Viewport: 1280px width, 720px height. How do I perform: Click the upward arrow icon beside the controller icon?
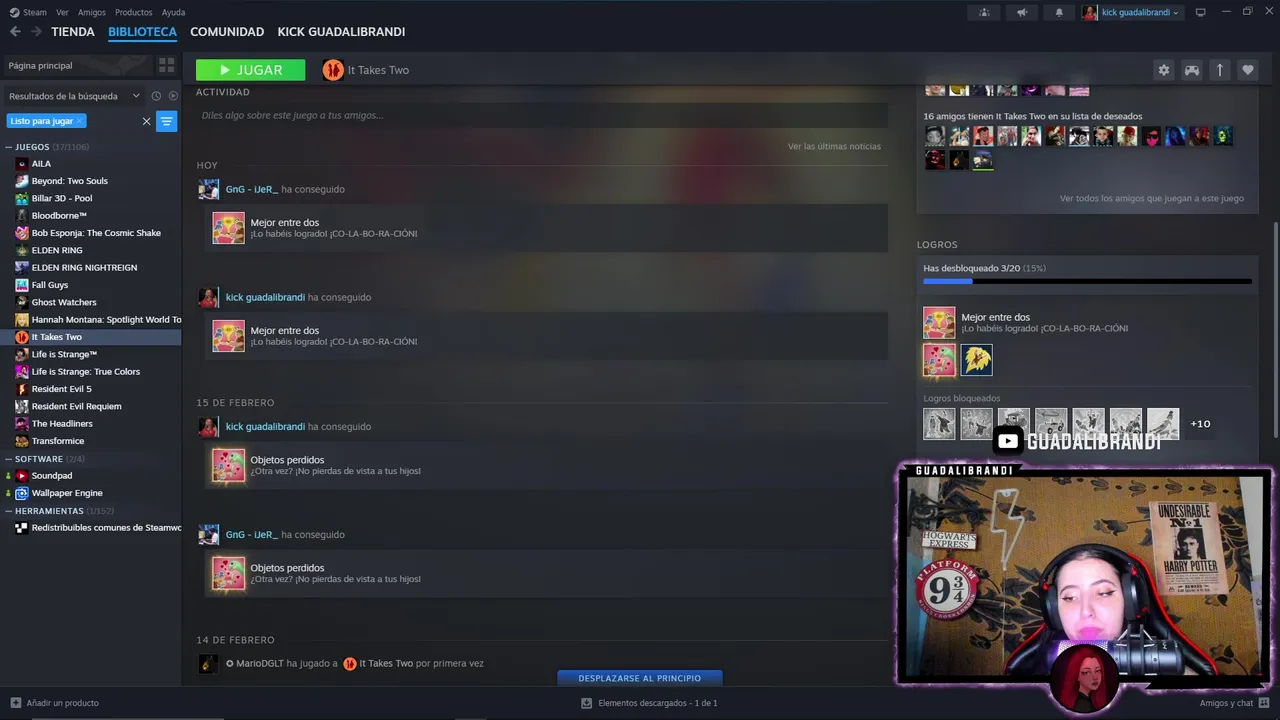pos(1219,70)
